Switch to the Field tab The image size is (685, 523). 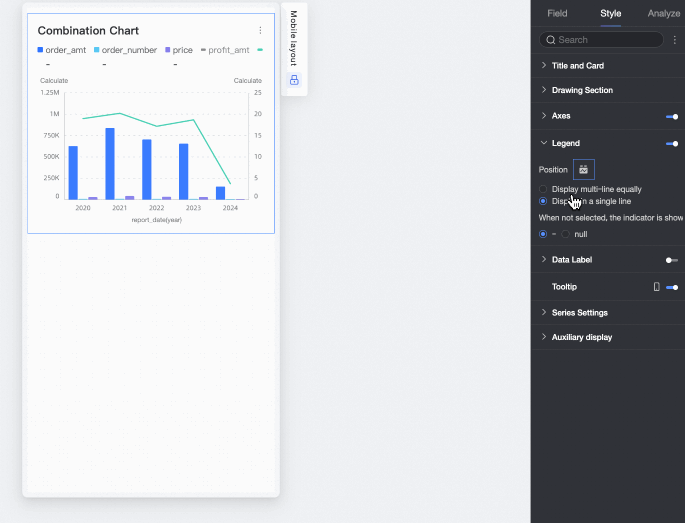[557, 14]
